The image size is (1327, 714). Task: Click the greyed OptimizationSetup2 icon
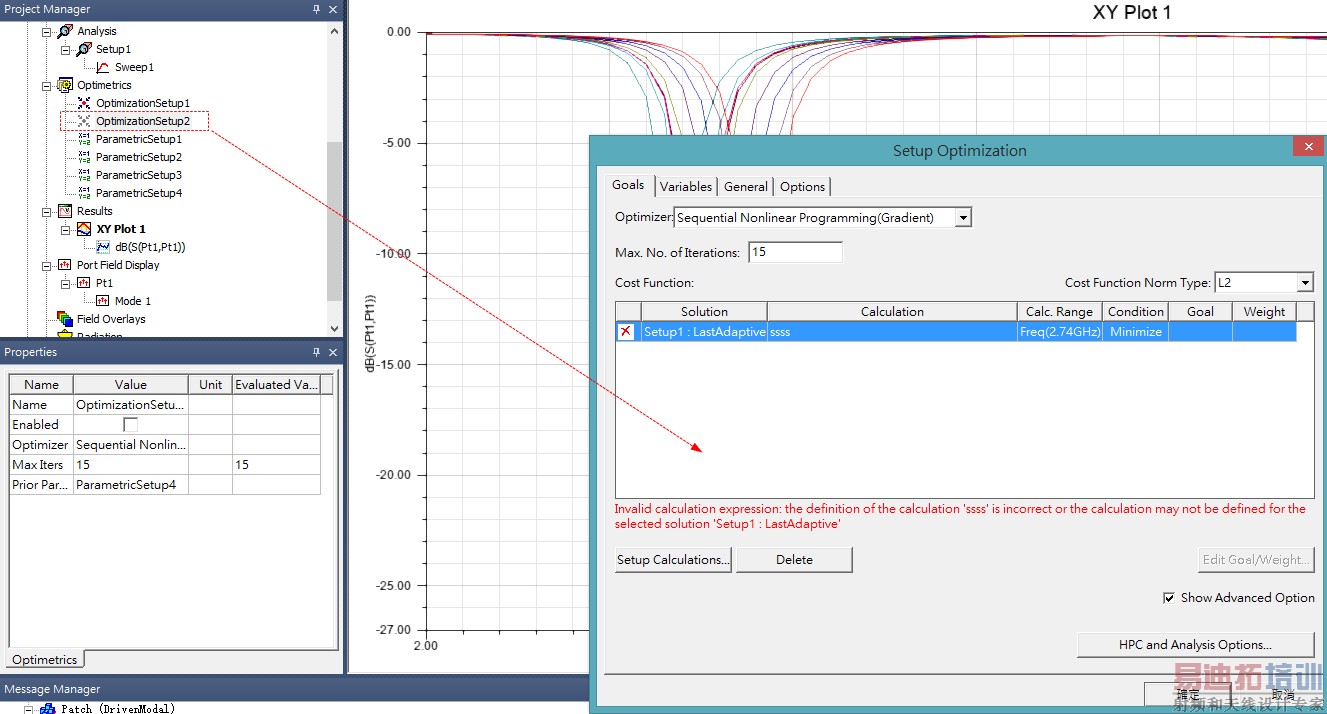pos(84,121)
